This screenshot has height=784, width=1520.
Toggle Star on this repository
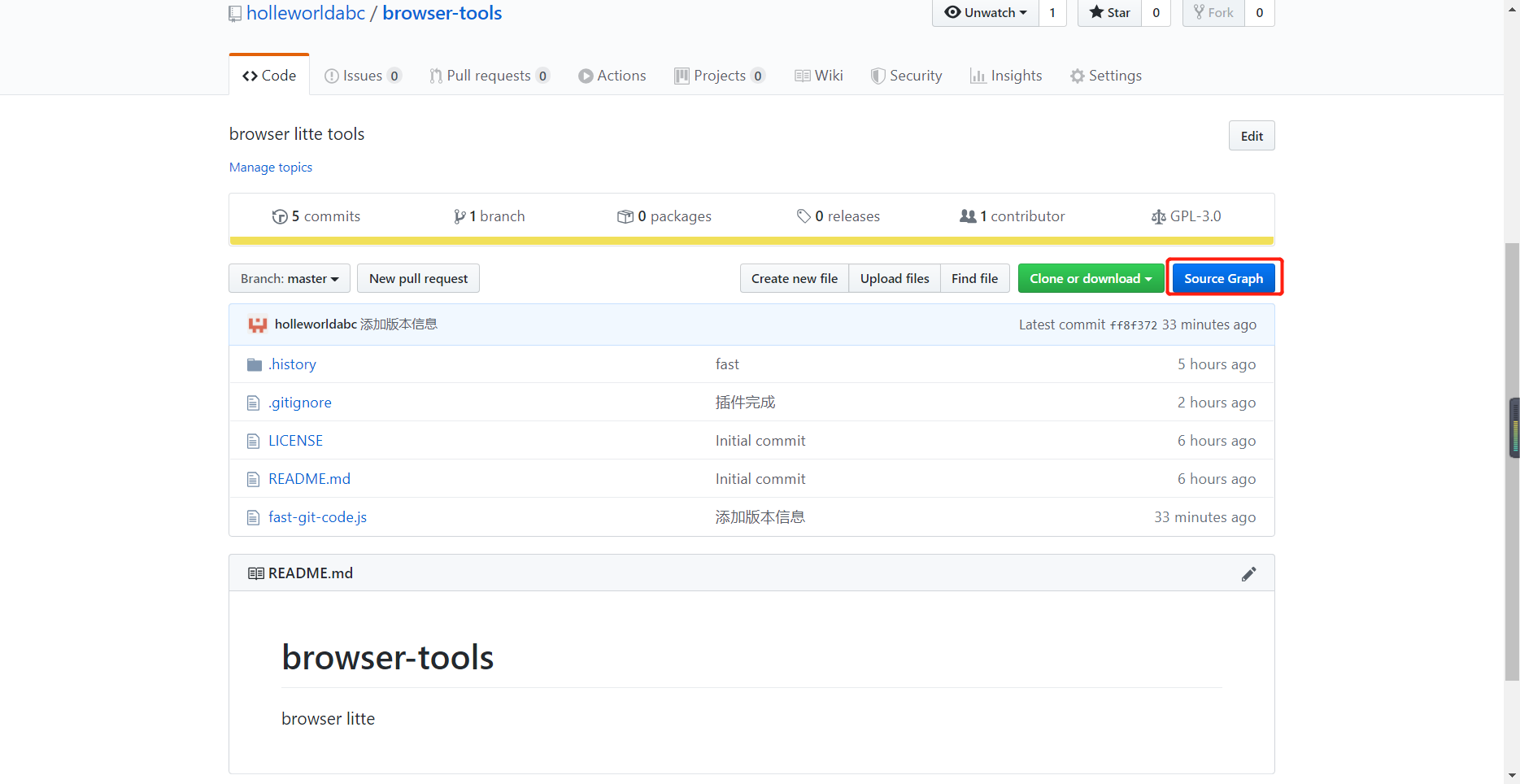click(x=1109, y=13)
